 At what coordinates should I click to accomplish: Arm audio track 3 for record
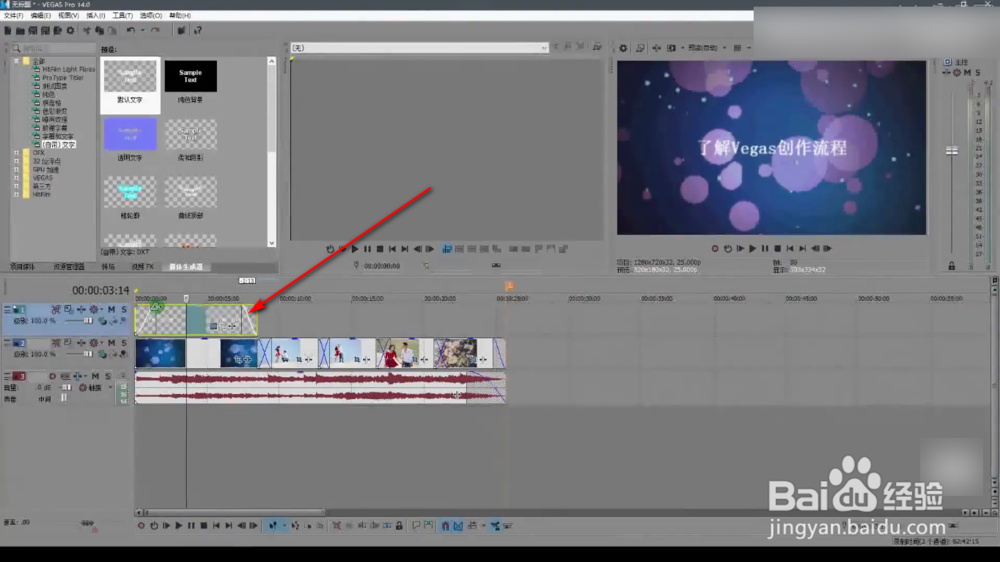52,376
